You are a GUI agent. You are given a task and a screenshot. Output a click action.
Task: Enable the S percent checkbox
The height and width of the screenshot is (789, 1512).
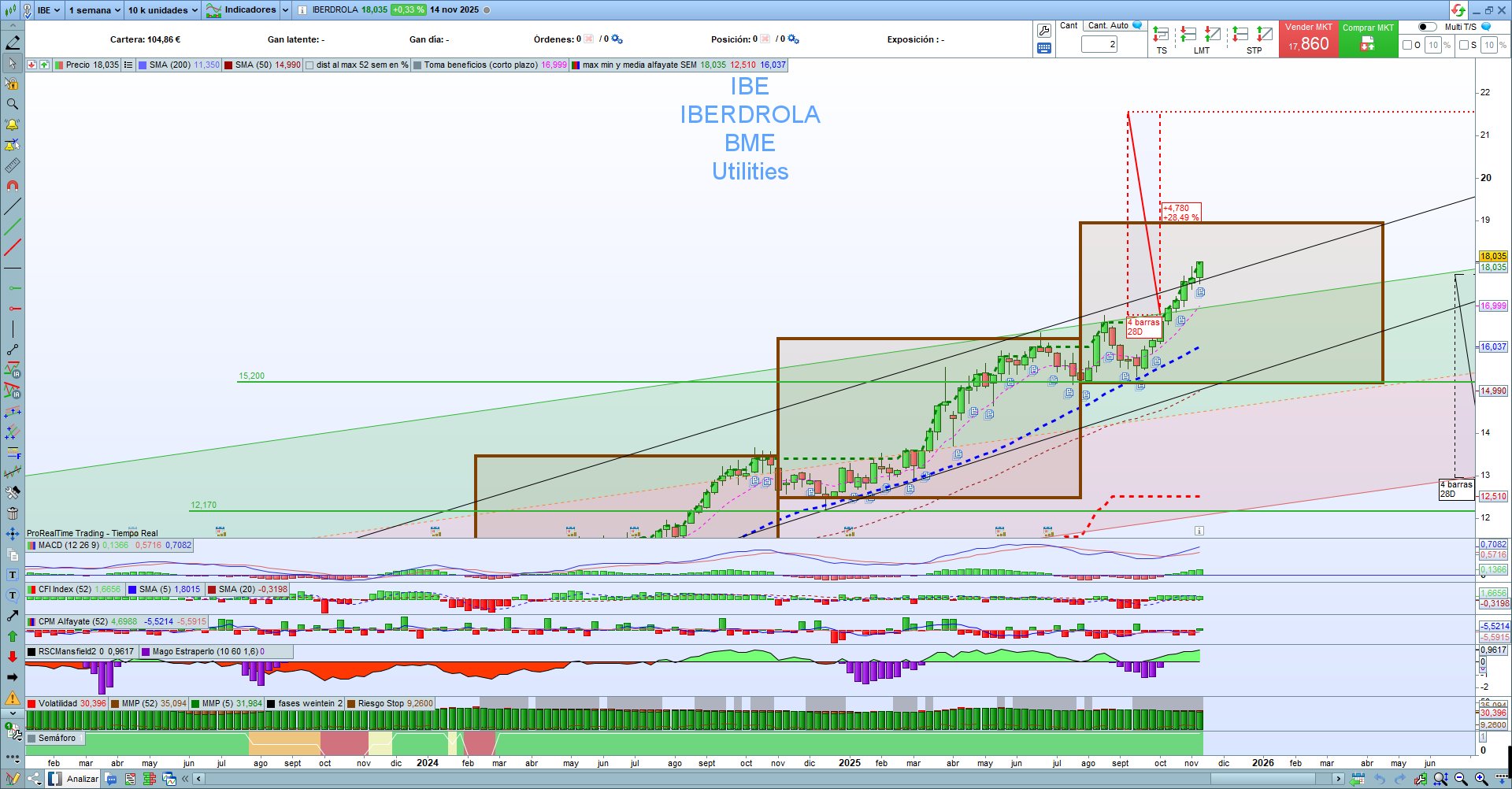(1464, 45)
